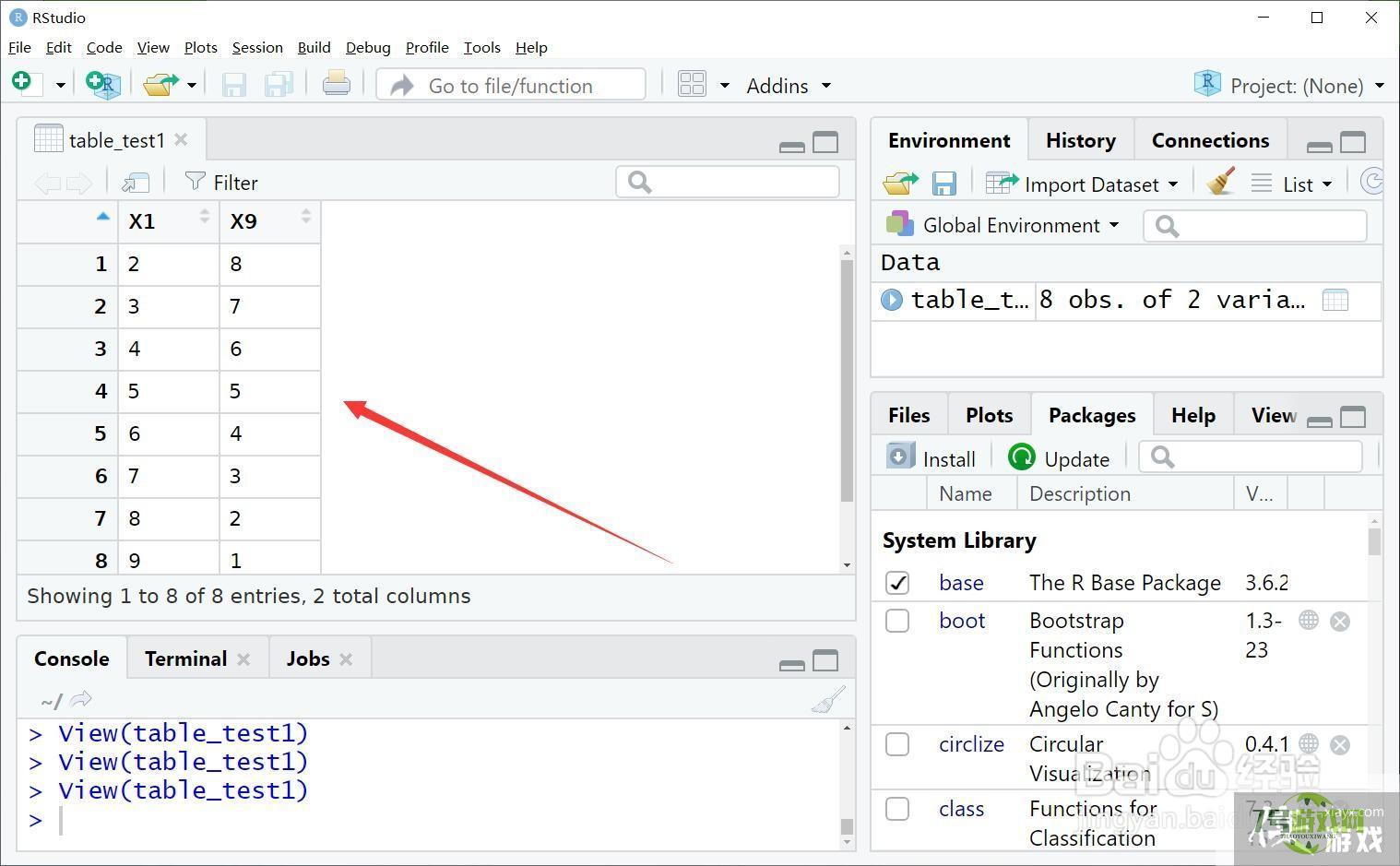Click the remove boot package icon

tap(1340, 621)
